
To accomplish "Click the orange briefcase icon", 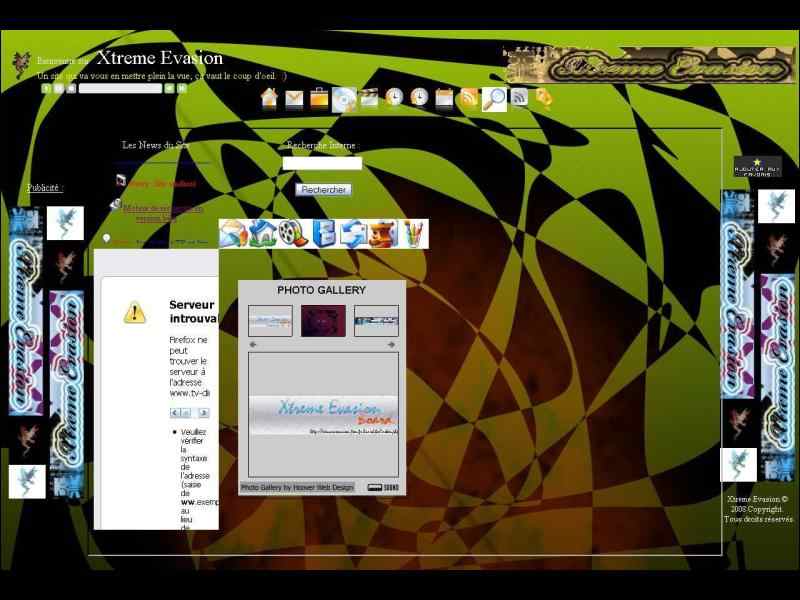I will coord(319,98).
